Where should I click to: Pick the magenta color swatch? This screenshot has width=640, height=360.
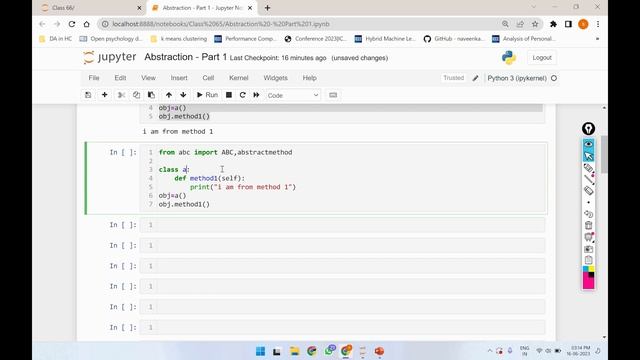[588, 283]
